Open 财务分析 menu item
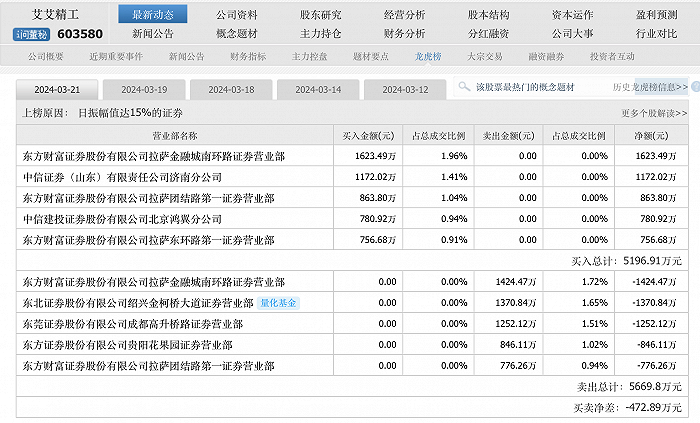 [404, 33]
